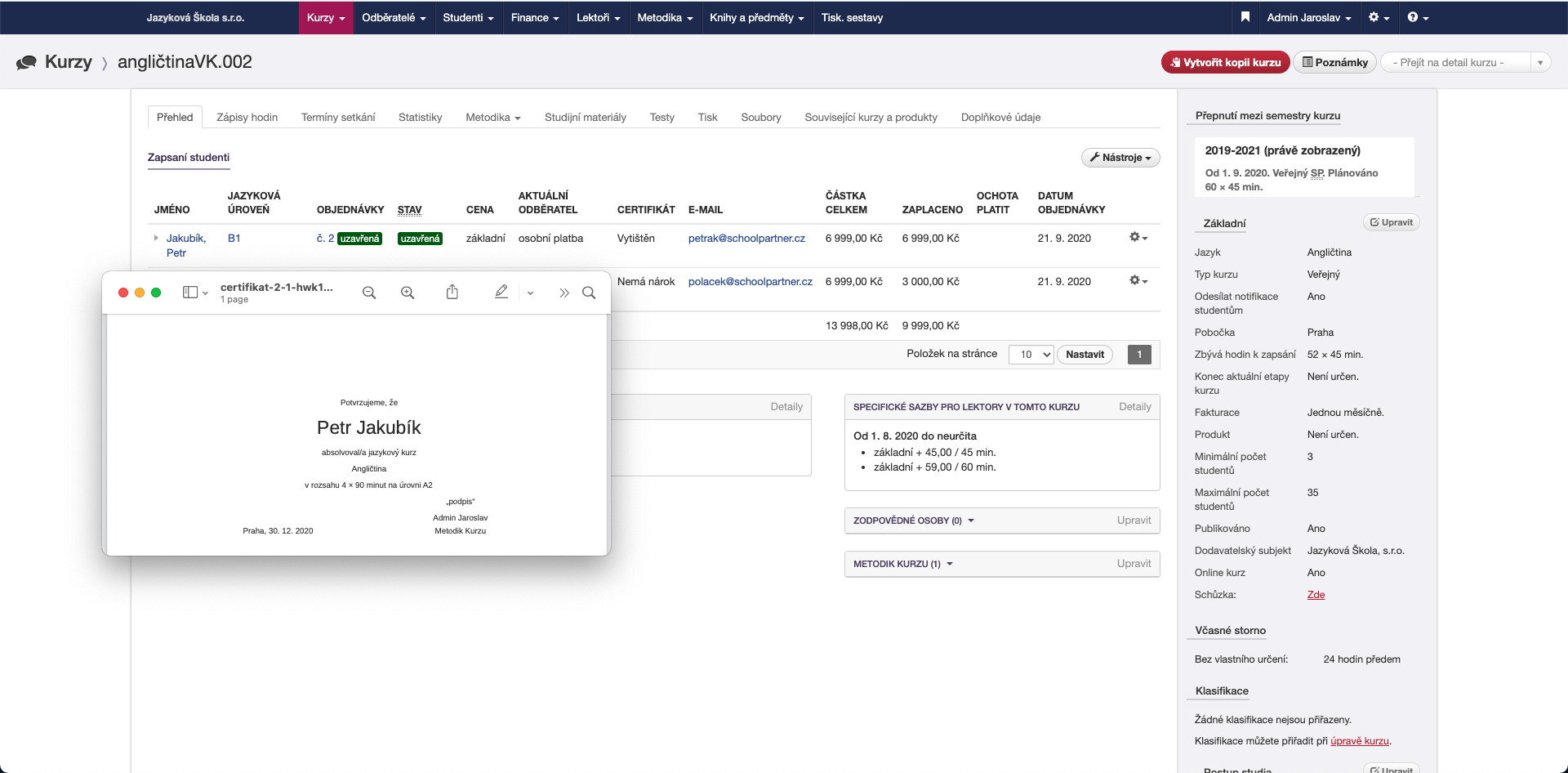The height and width of the screenshot is (773, 1568).
Task: Sort by STAV column header
Action: 409,210
